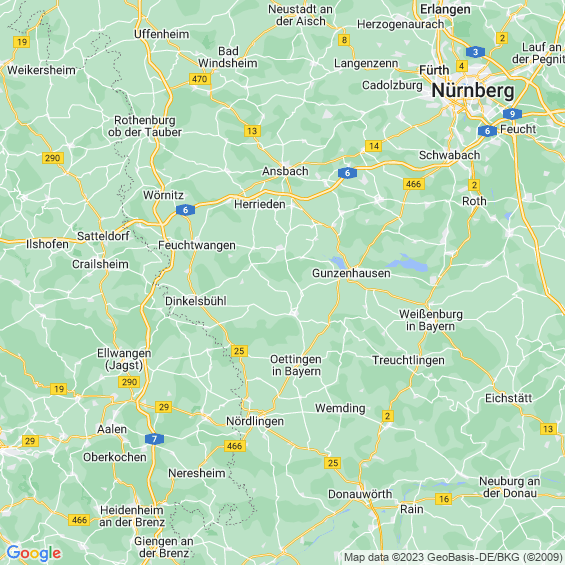The width and height of the screenshot is (565, 565).
Task: Click the Map data GeoBasis-DE/BKG attribution
Action: click(454, 557)
